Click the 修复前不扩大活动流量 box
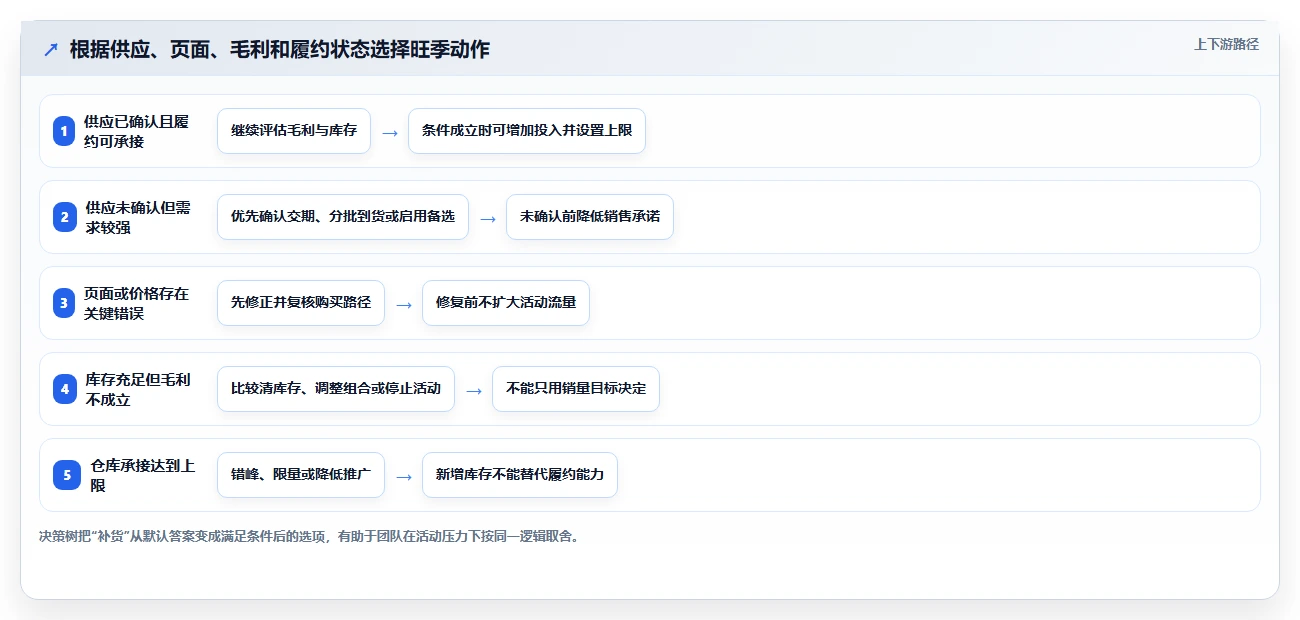This screenshot has height=620, width=1300. click(506, 303)
